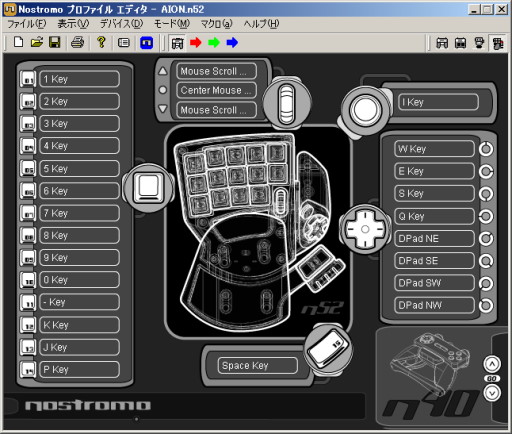Viewport: 512px width, 434px height.
Task: Select the DPad NW assignment field
Action: tap(434, 305)
